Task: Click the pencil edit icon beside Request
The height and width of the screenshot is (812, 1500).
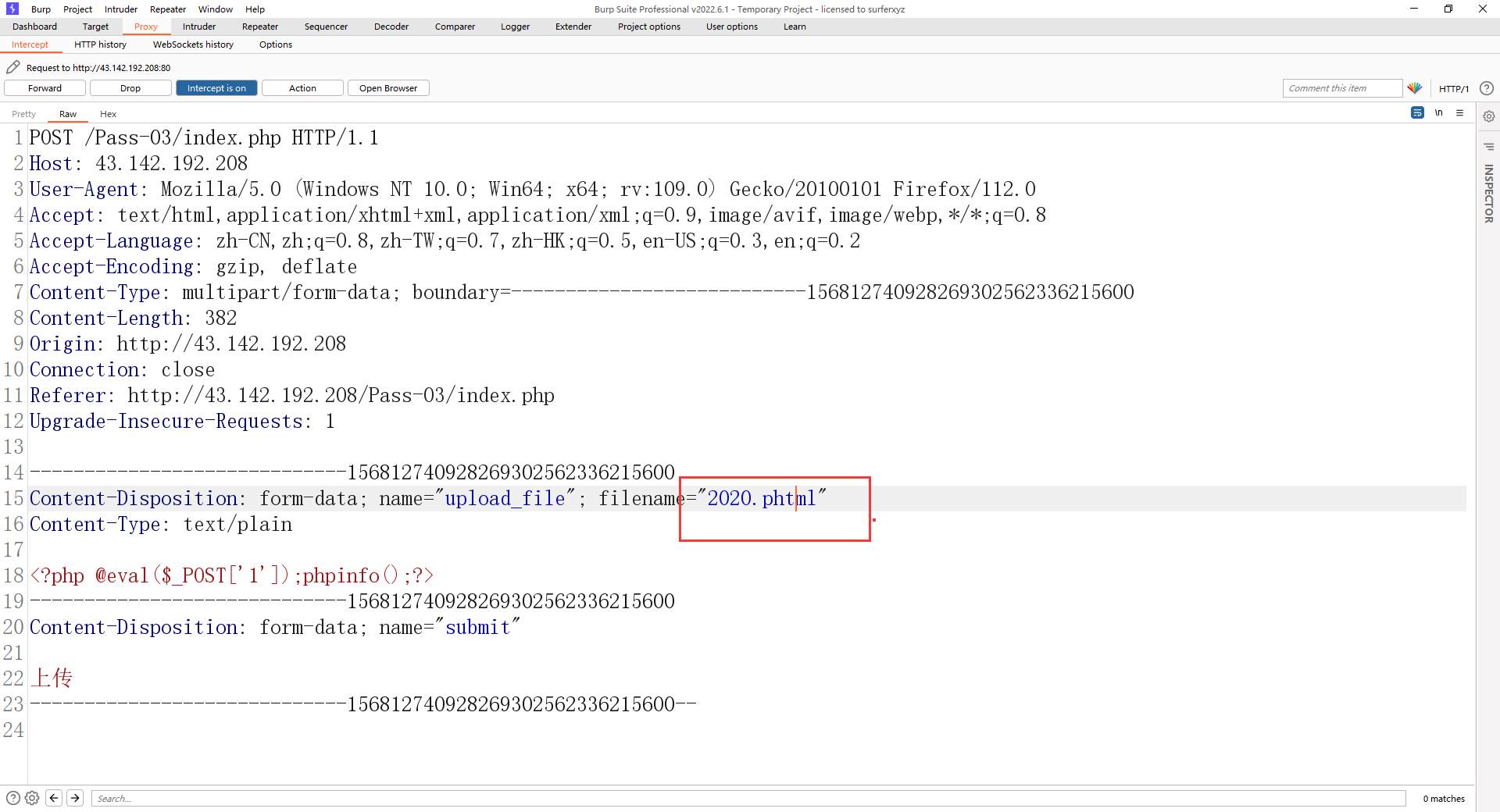Action: [x=12, y=67]
